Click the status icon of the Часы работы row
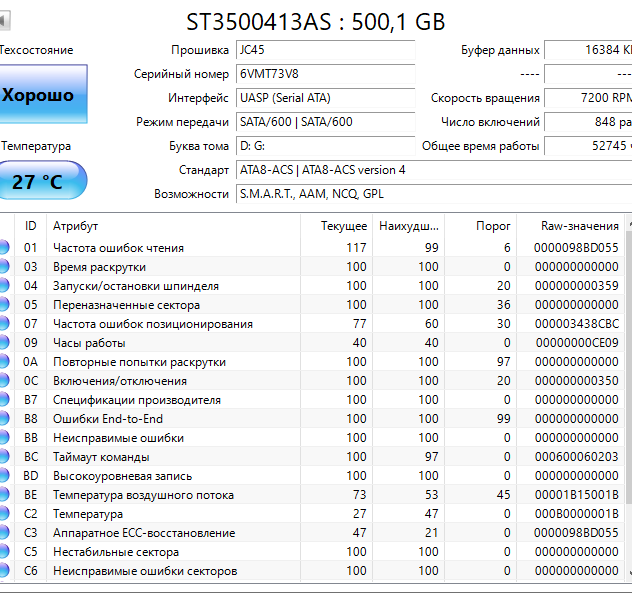Viewport: 632px width, 593px height. point(4,343)
